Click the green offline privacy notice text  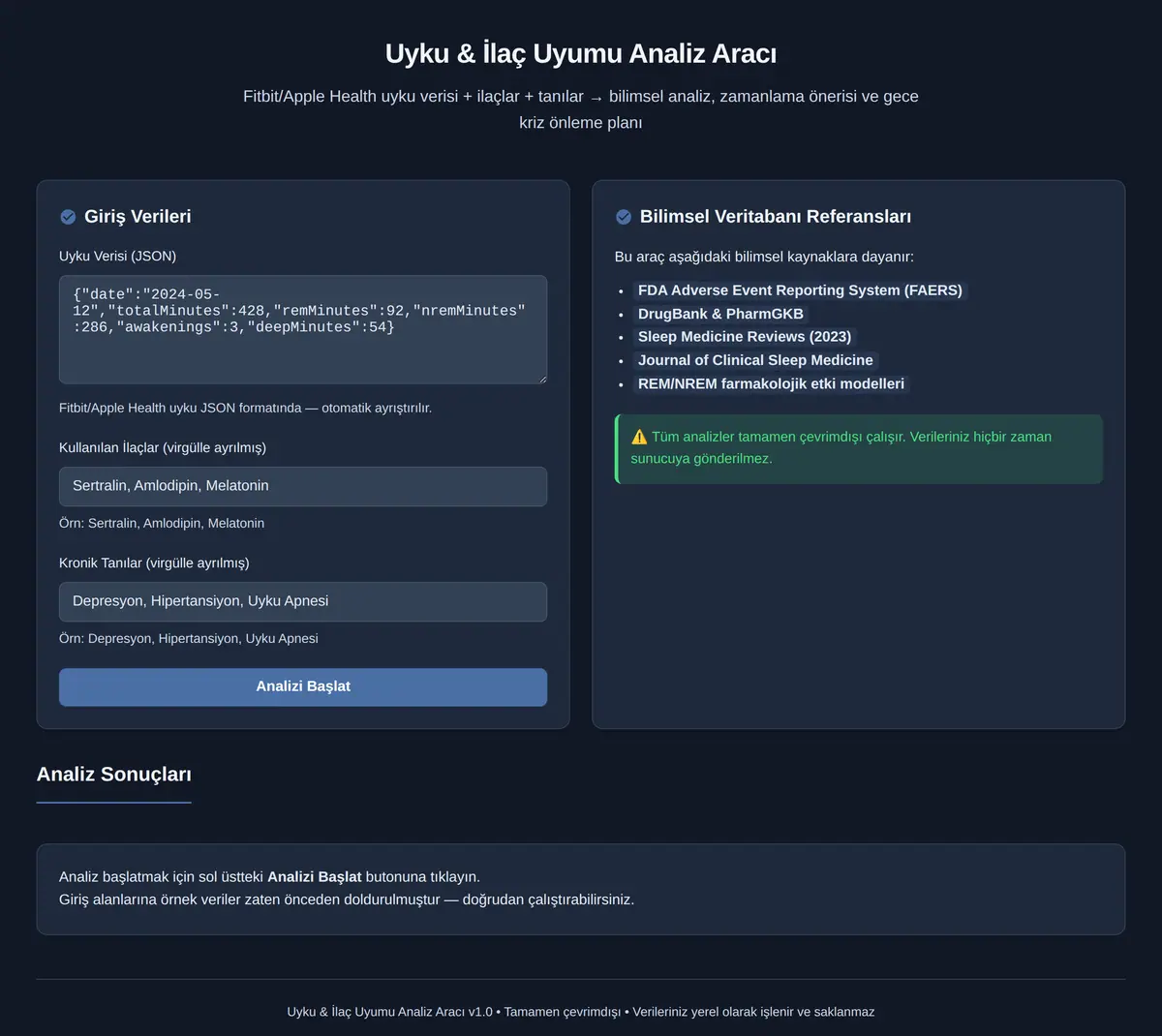[841, 447]
